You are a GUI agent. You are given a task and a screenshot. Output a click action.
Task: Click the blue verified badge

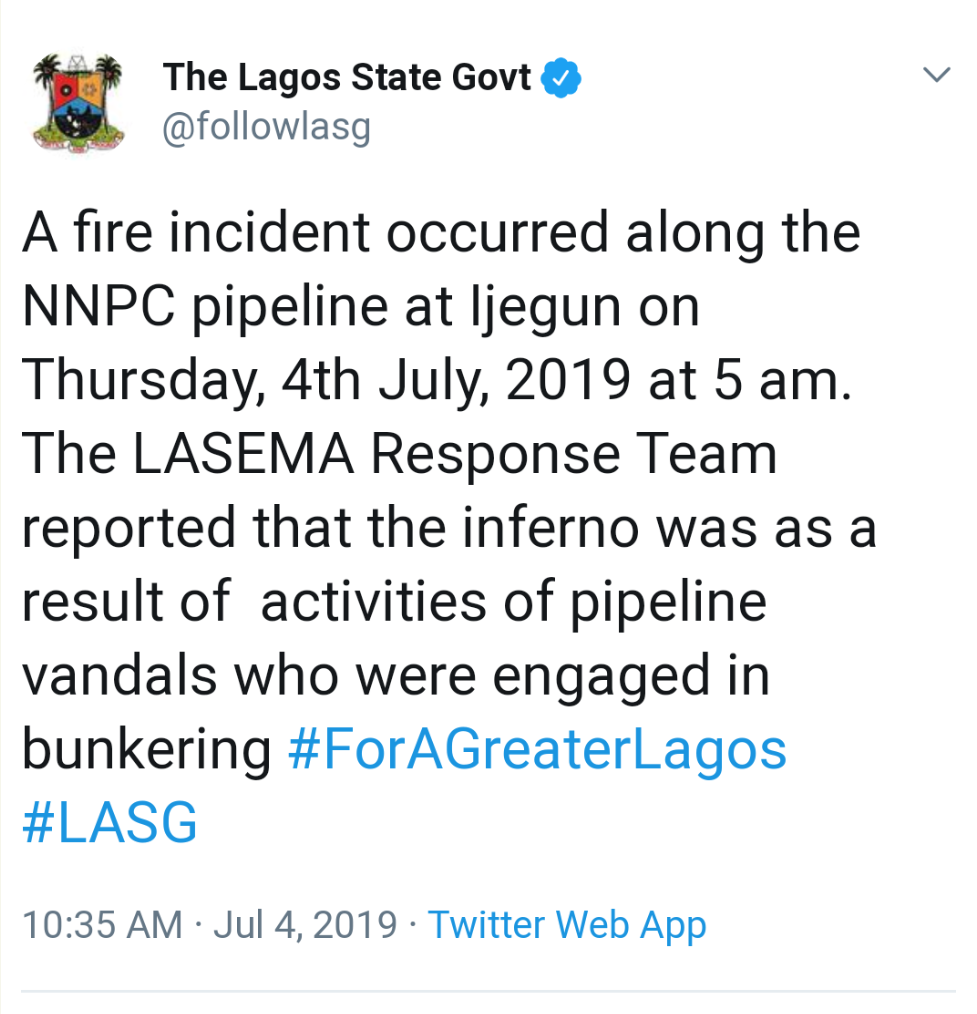click(x=562, y=78)
